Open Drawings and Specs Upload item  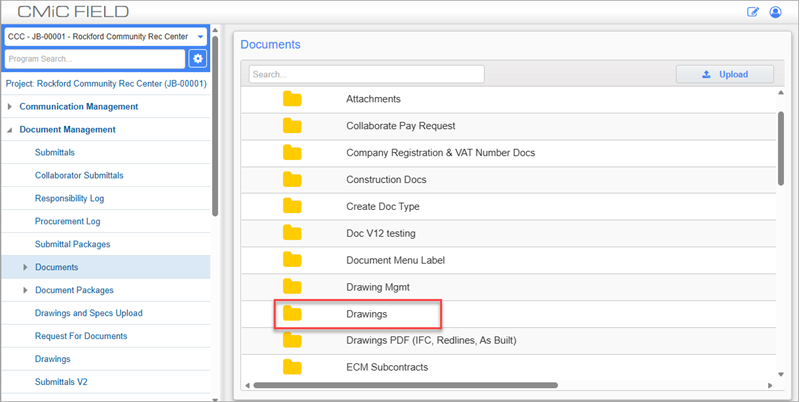click(x=89, y=313)
